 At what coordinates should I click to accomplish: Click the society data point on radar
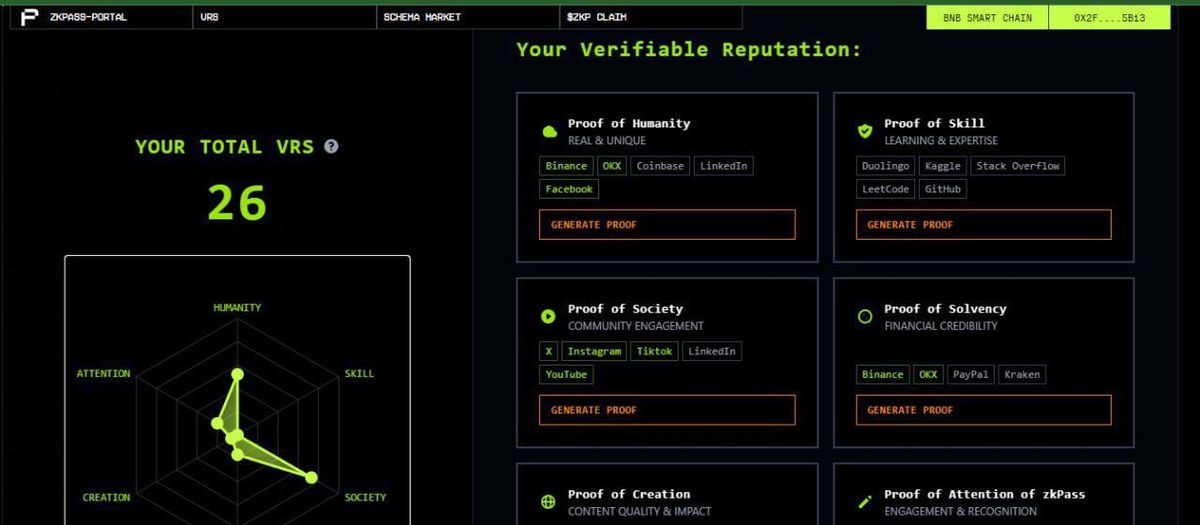point(311,478)
